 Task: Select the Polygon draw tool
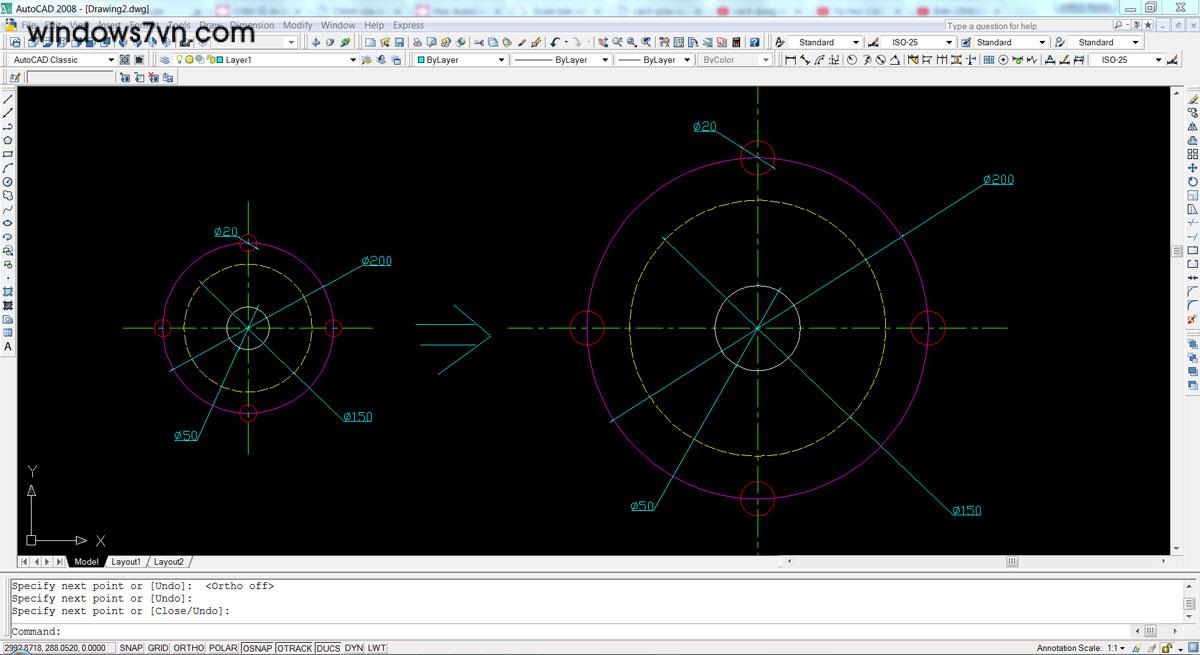point(8,140)
